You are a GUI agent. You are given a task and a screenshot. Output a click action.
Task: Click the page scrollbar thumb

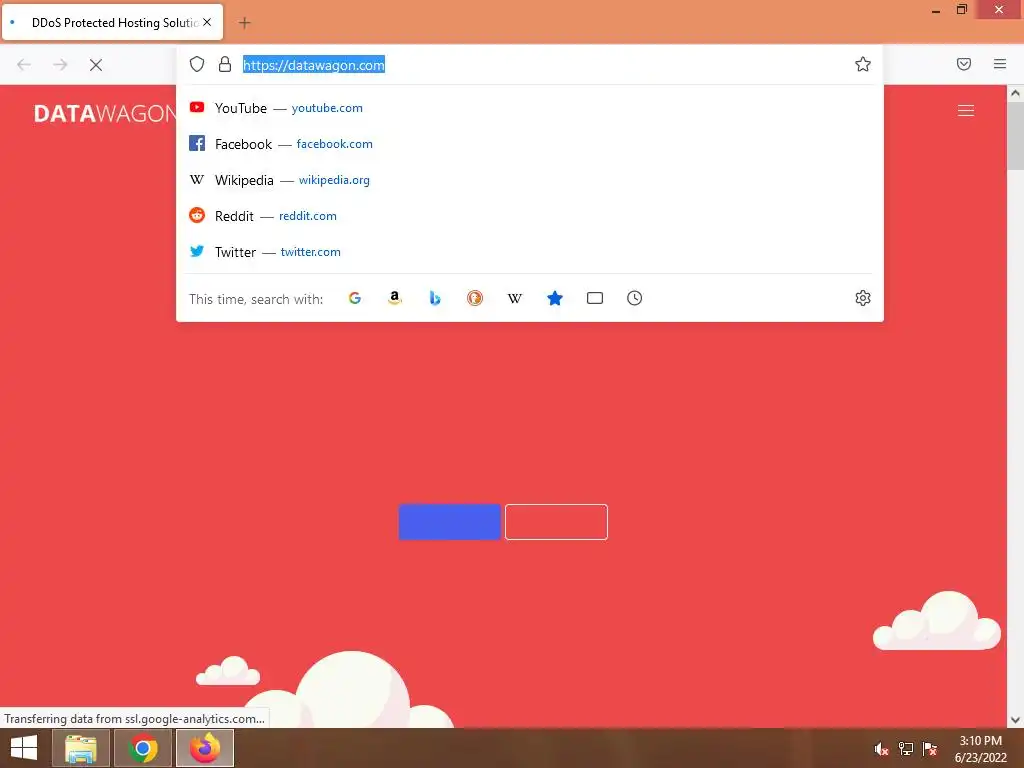(1016, 135)
